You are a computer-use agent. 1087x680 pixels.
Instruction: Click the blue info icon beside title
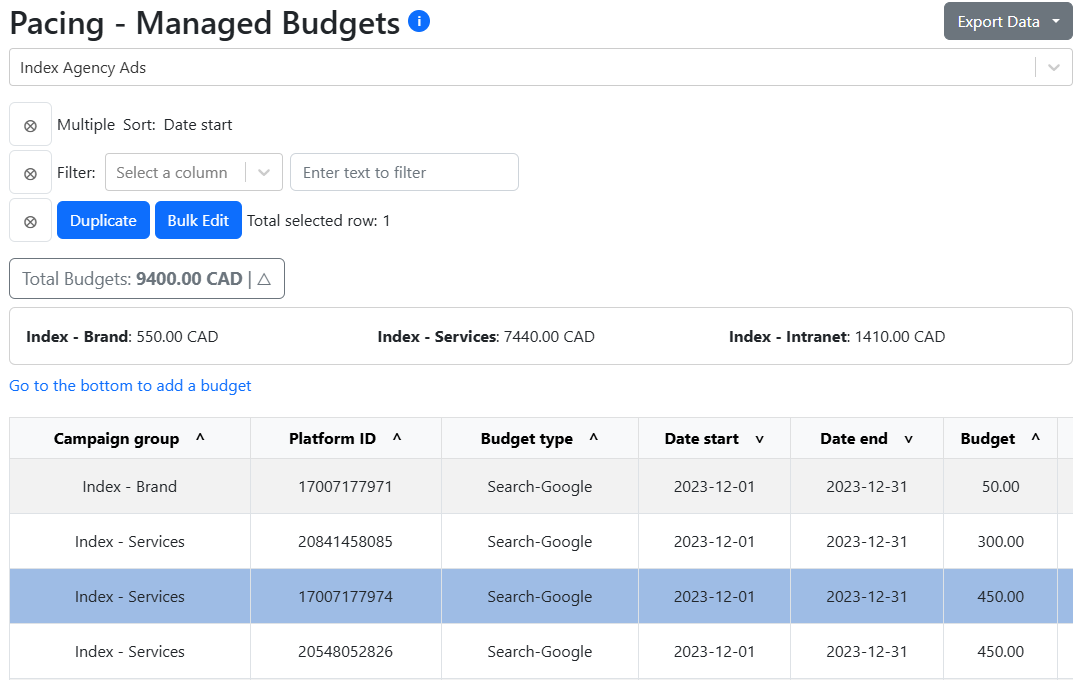click(419, 21)
